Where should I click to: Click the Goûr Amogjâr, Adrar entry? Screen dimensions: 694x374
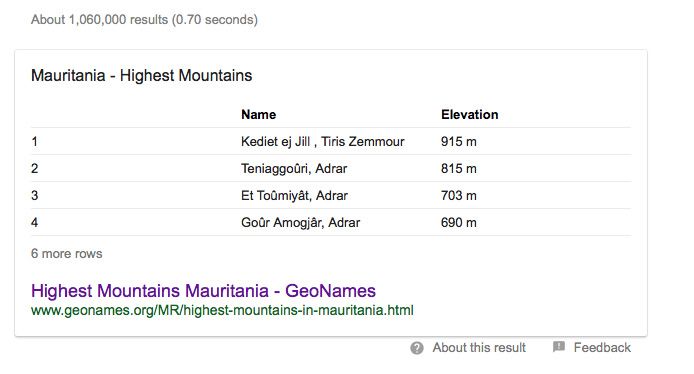301,223
